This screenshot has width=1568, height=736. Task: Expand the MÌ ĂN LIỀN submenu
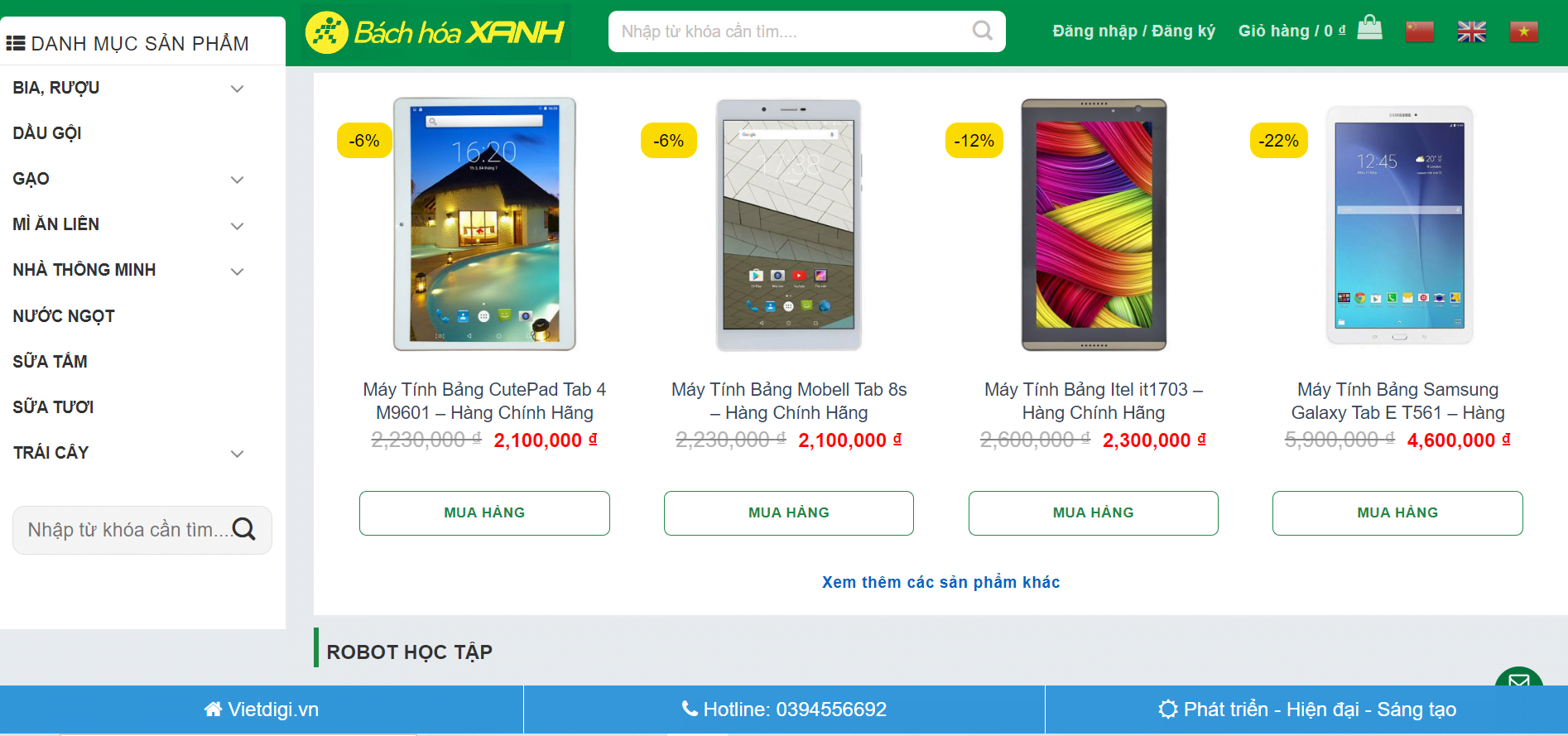click(237, 225)
